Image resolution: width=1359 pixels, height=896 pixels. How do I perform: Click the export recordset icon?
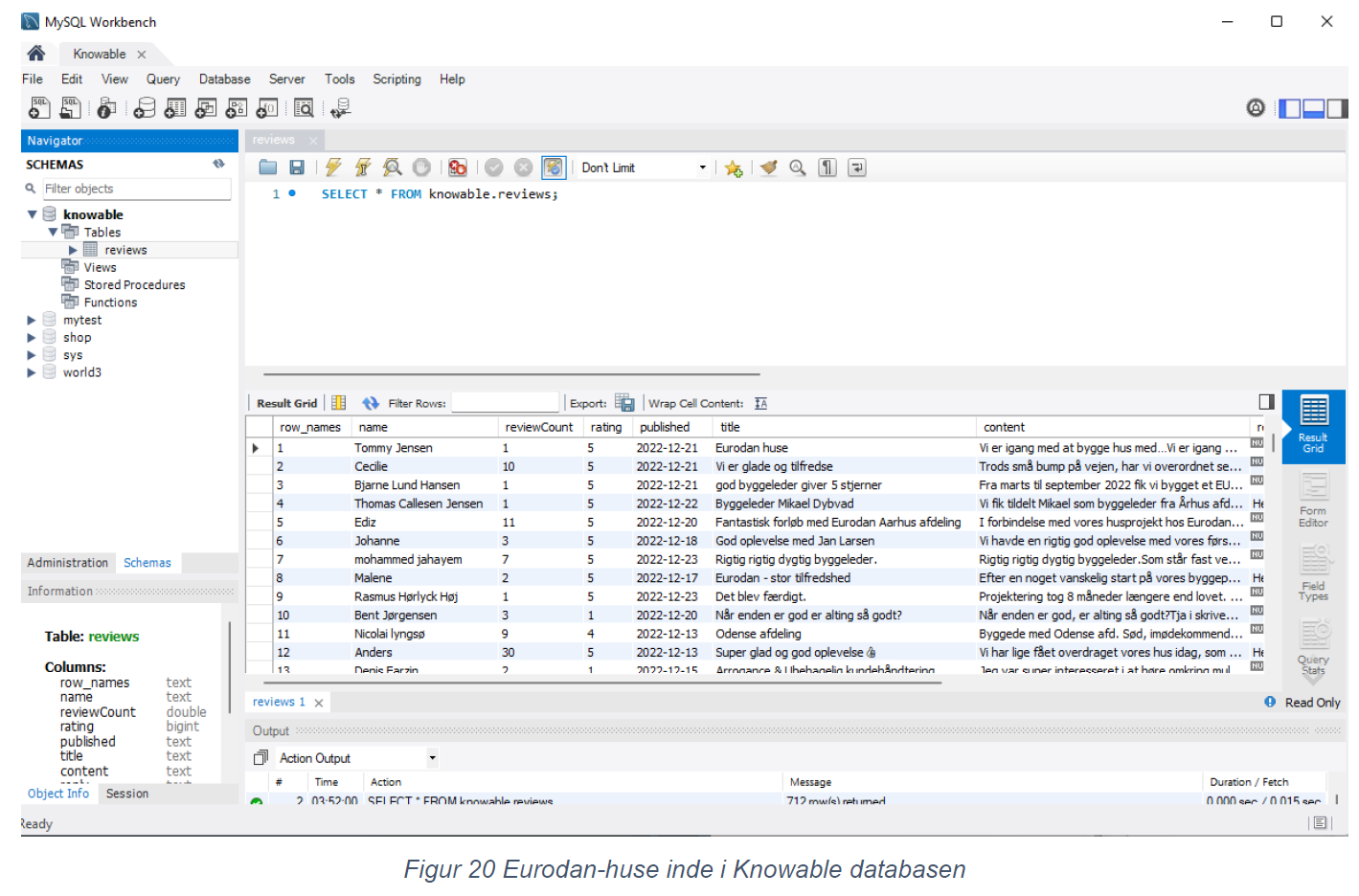(624, 403)
